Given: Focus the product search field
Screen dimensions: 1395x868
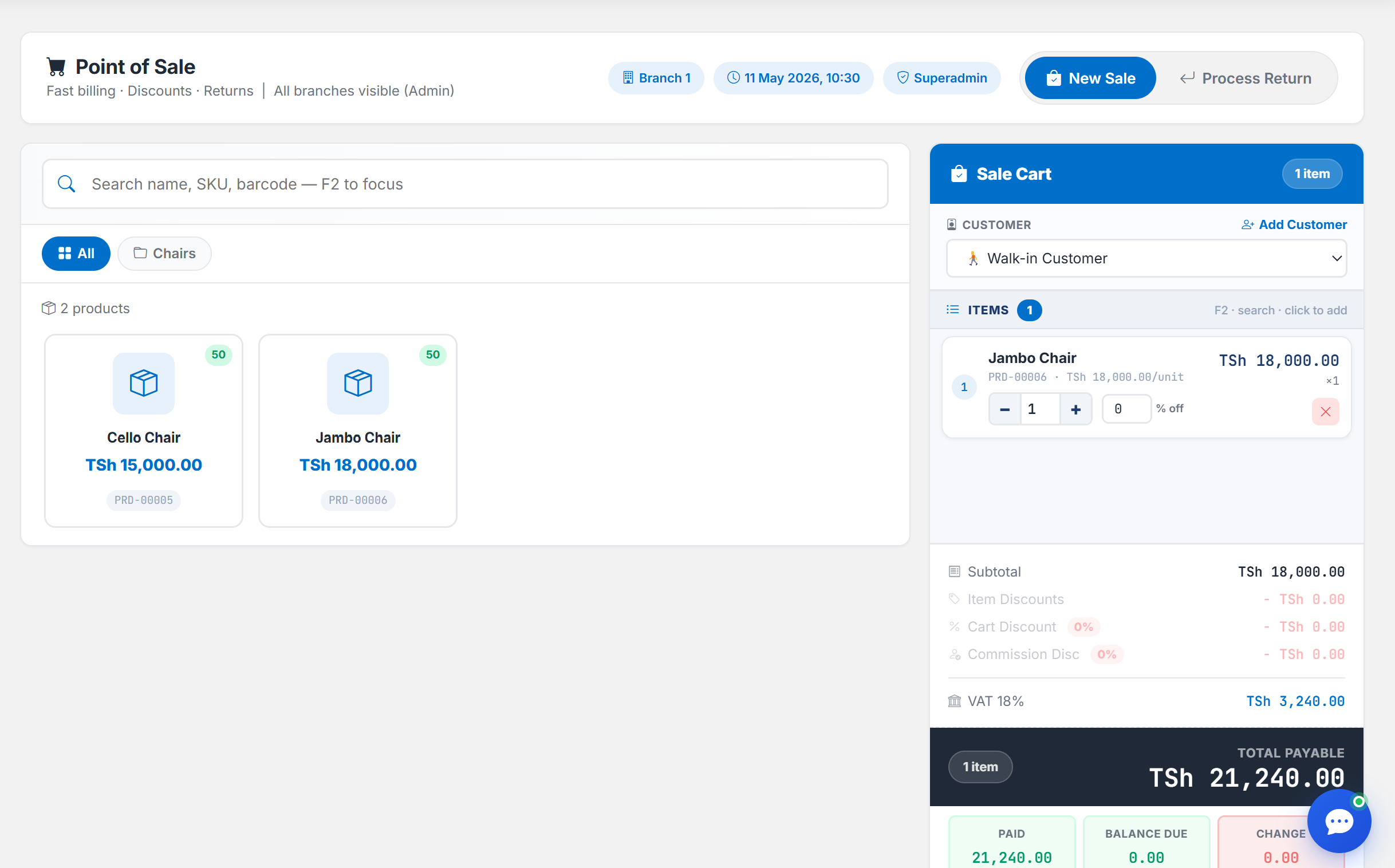Looking at the screenshot, I should pyautogui.click(x=465, y=184).
